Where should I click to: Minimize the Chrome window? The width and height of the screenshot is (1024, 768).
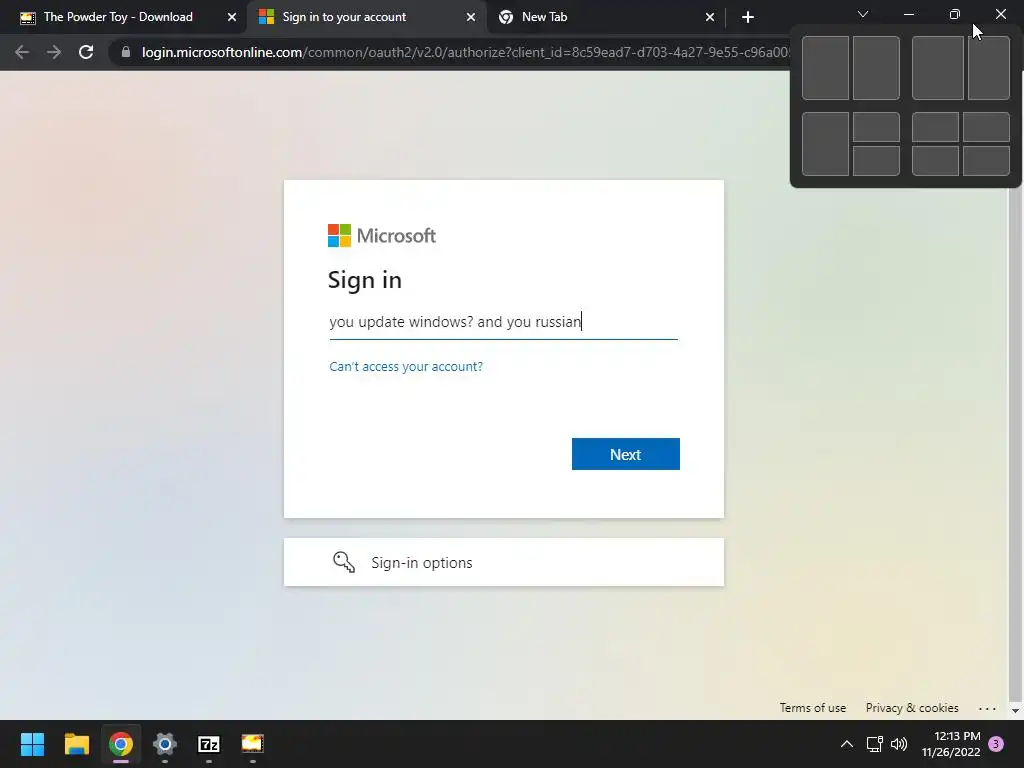click(x=908, y=14)
